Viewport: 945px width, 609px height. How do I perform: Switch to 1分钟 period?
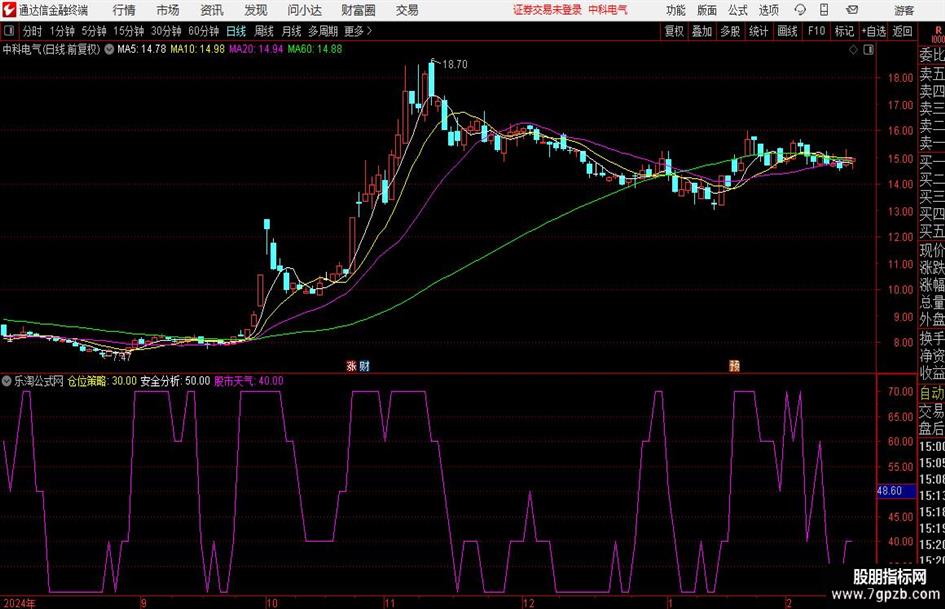[x=62, y=31]
